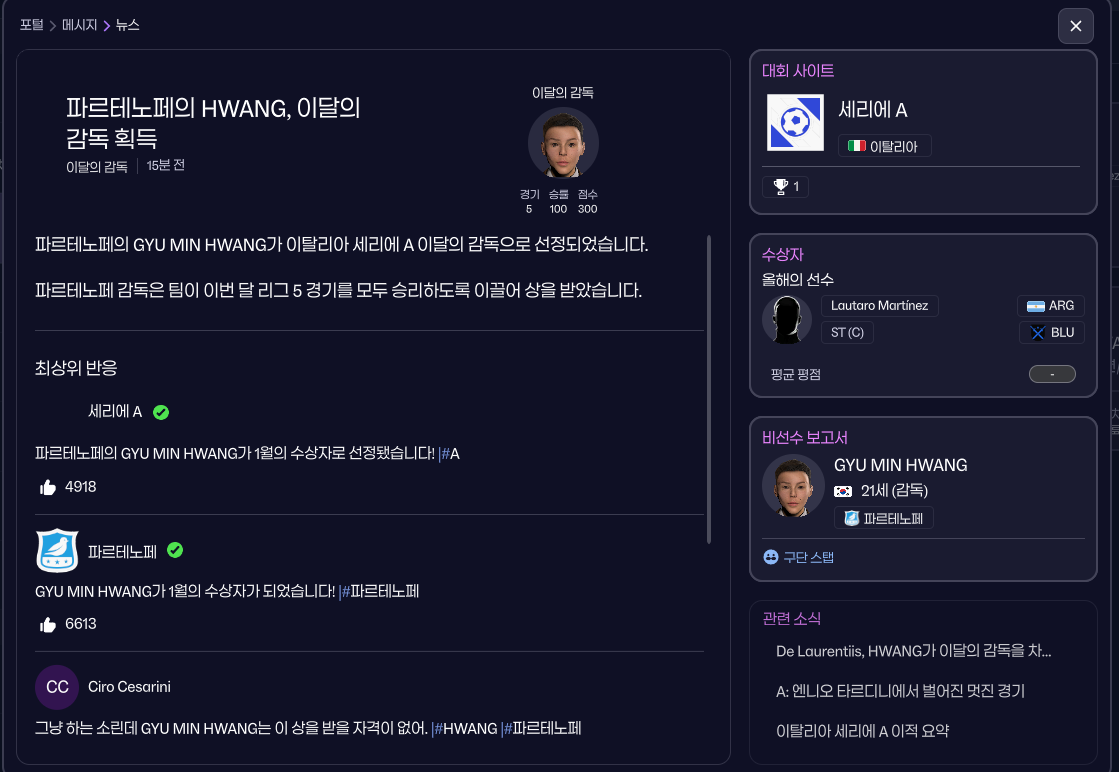Click GYU MIN HWANG's portrait in 비선수 보고서

(793, 485)
